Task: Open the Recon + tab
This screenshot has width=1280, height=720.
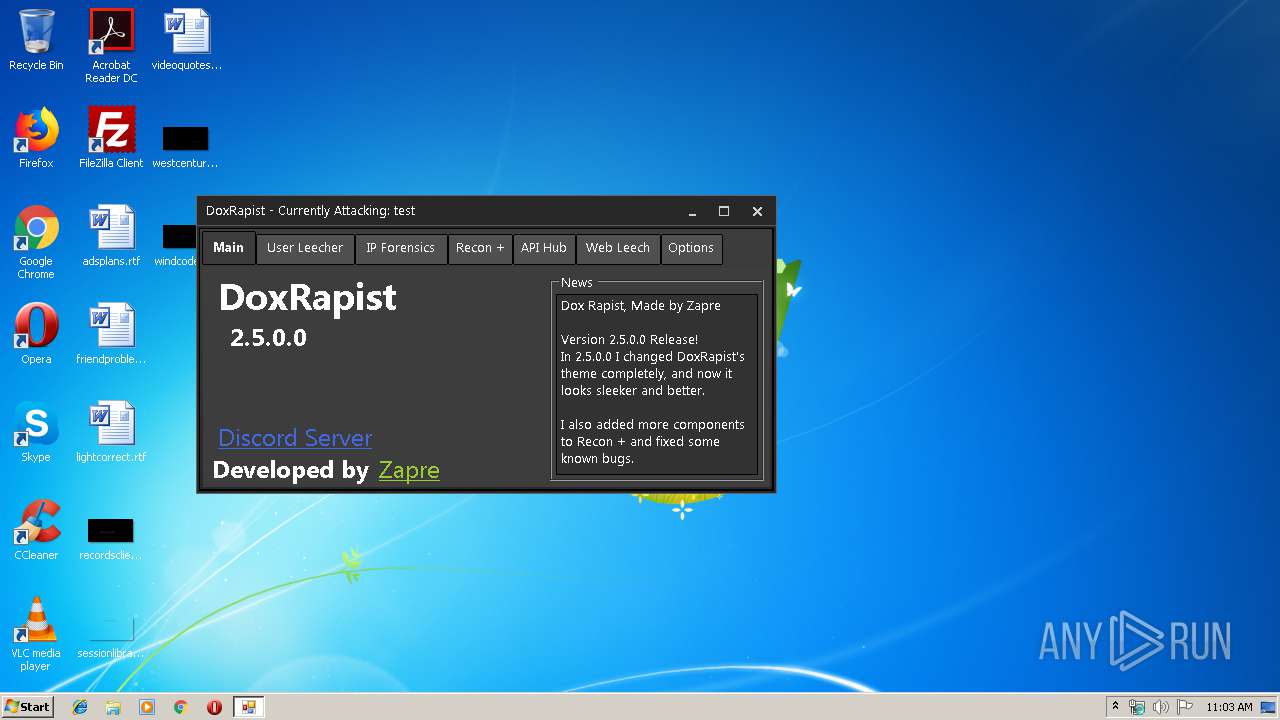Action: [x=480, y=248]
